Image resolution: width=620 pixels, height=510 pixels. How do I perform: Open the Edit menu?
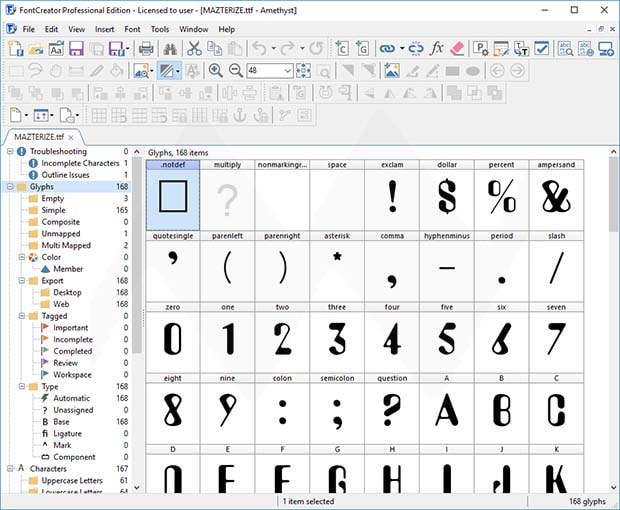coord(51,29)
